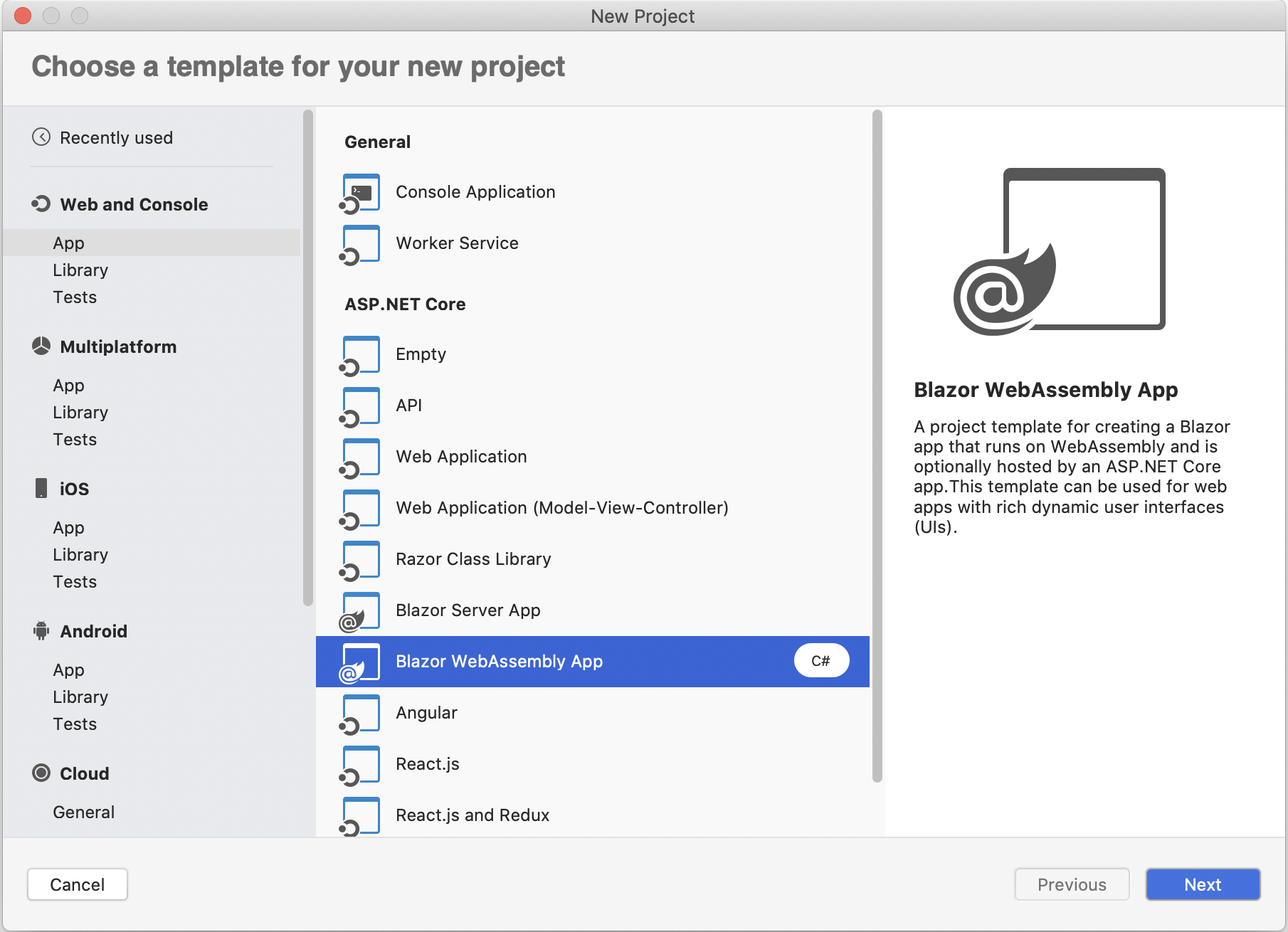1288x932 pixels.
Task: Click the Recently used clock icon
Action: (41, 137)
